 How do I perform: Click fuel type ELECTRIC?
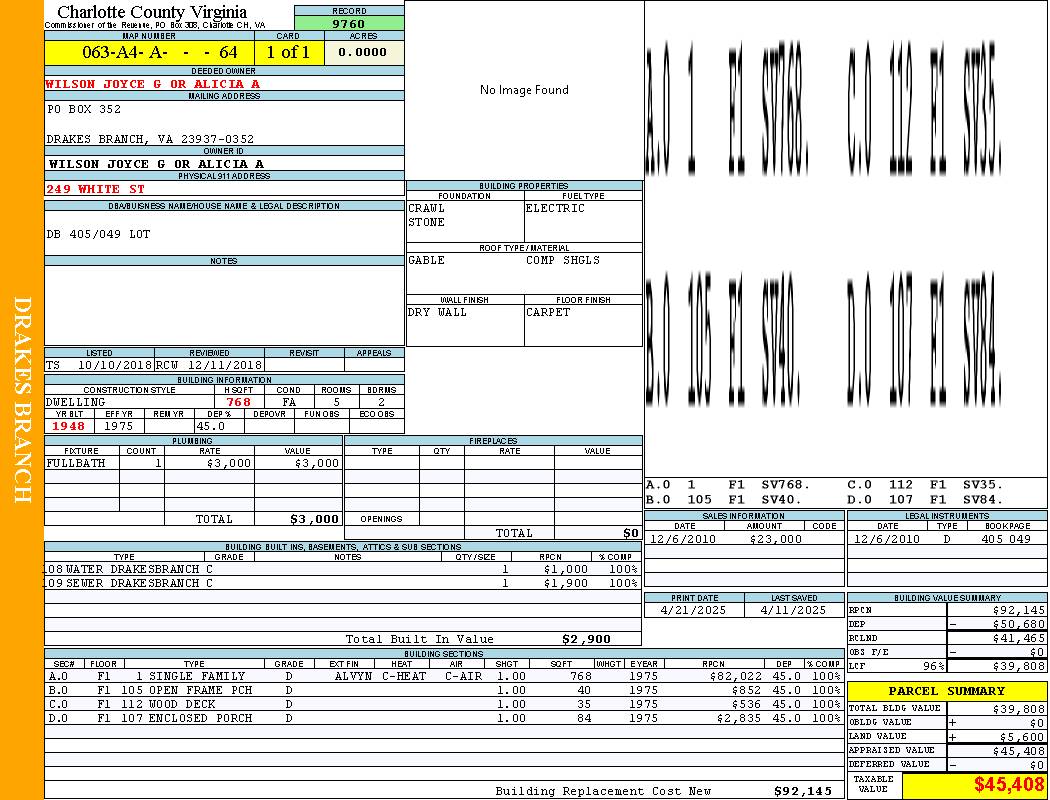[555, 208]
